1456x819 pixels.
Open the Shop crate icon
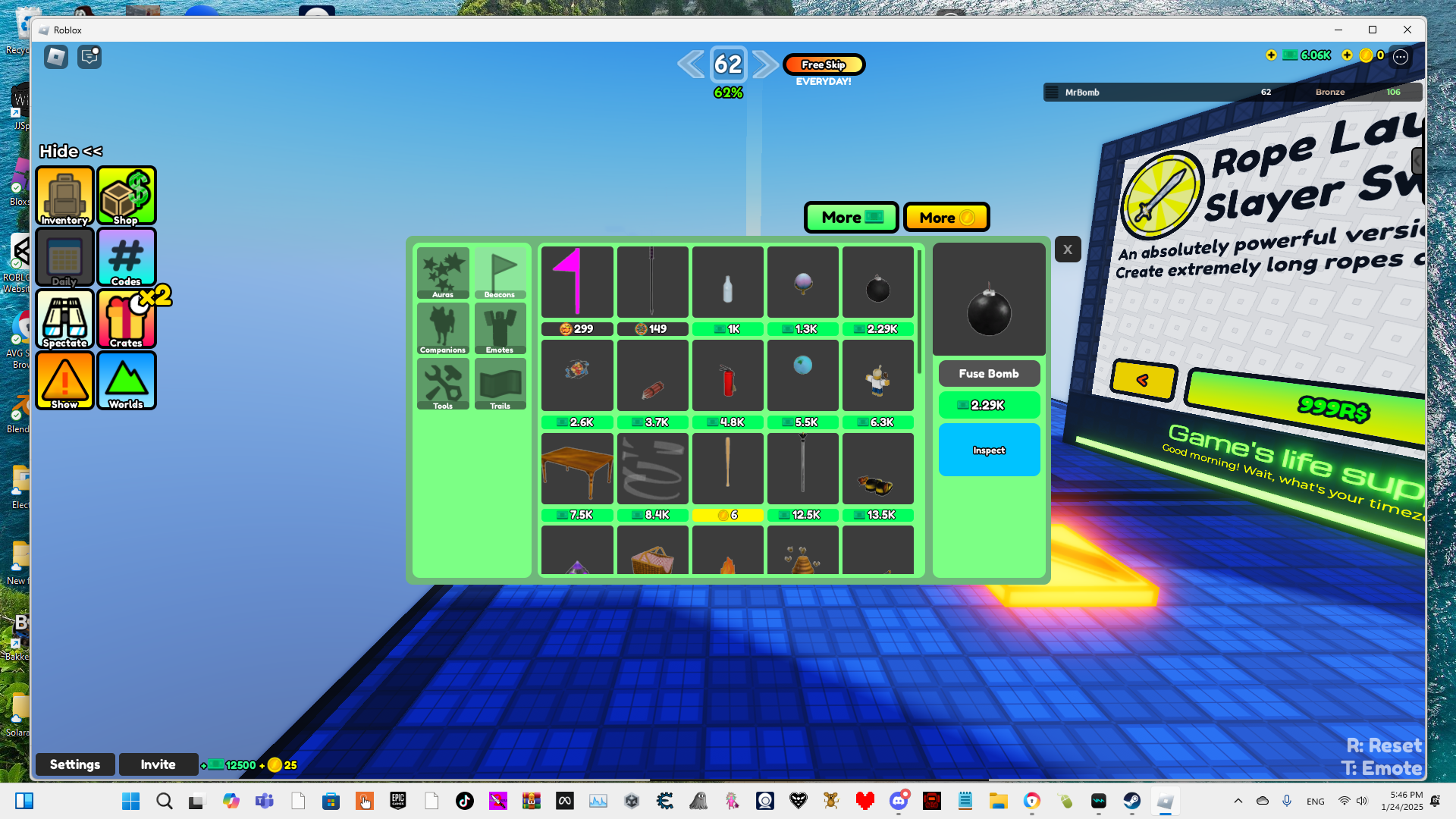coord(127,196)
